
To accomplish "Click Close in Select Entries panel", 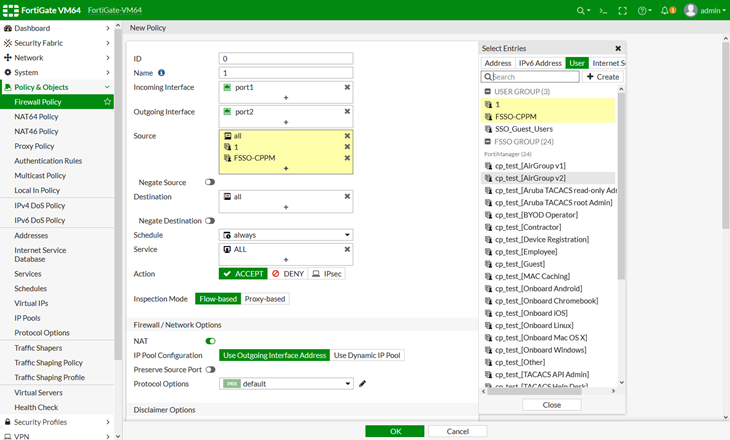I will [552, 405].
